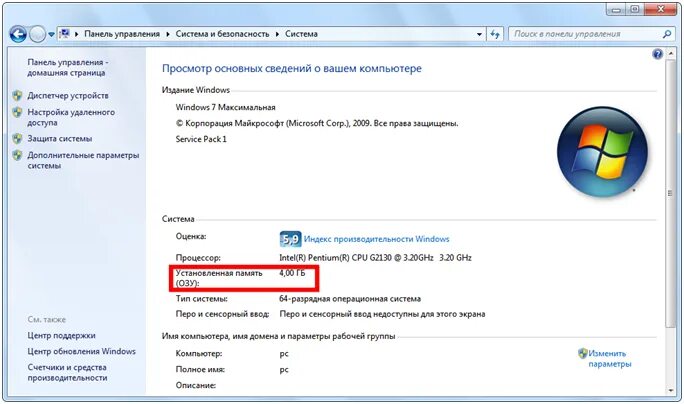684x404 pixels.
Task: Click 'Windows 7 Максимальная' edition text
Action: 226,107
